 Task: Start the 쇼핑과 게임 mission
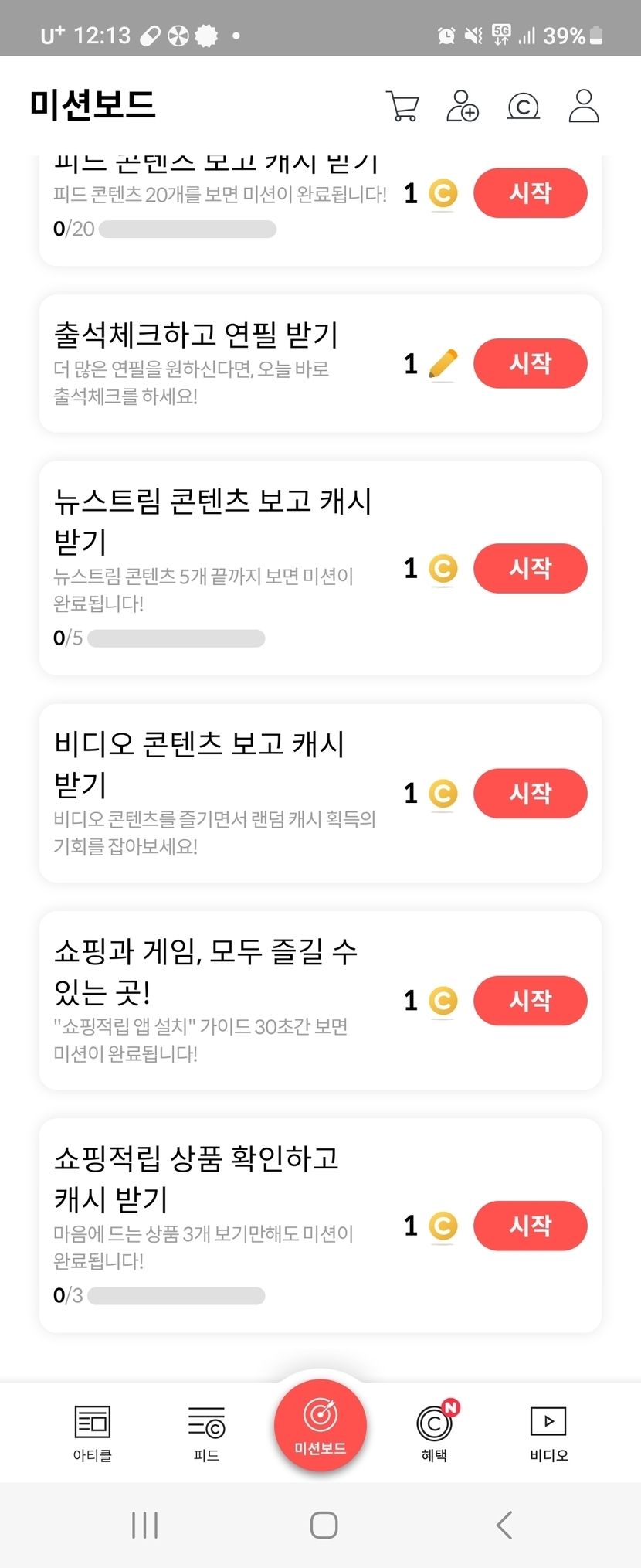530,1001
